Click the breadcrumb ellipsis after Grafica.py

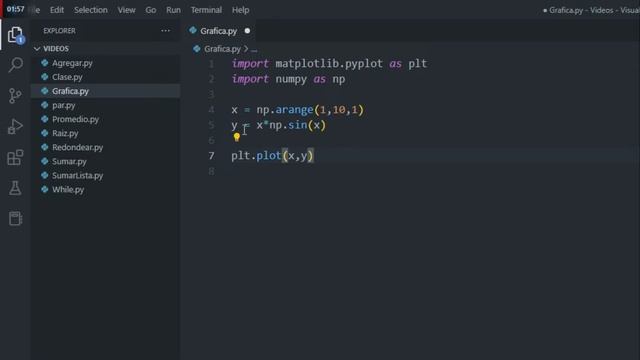(254, 49)
